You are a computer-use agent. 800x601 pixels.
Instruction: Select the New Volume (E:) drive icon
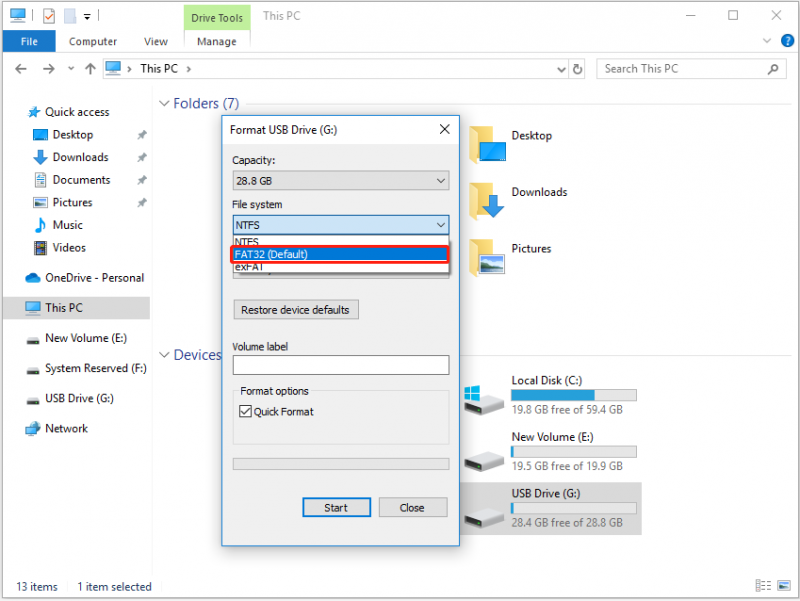point(484,461)
